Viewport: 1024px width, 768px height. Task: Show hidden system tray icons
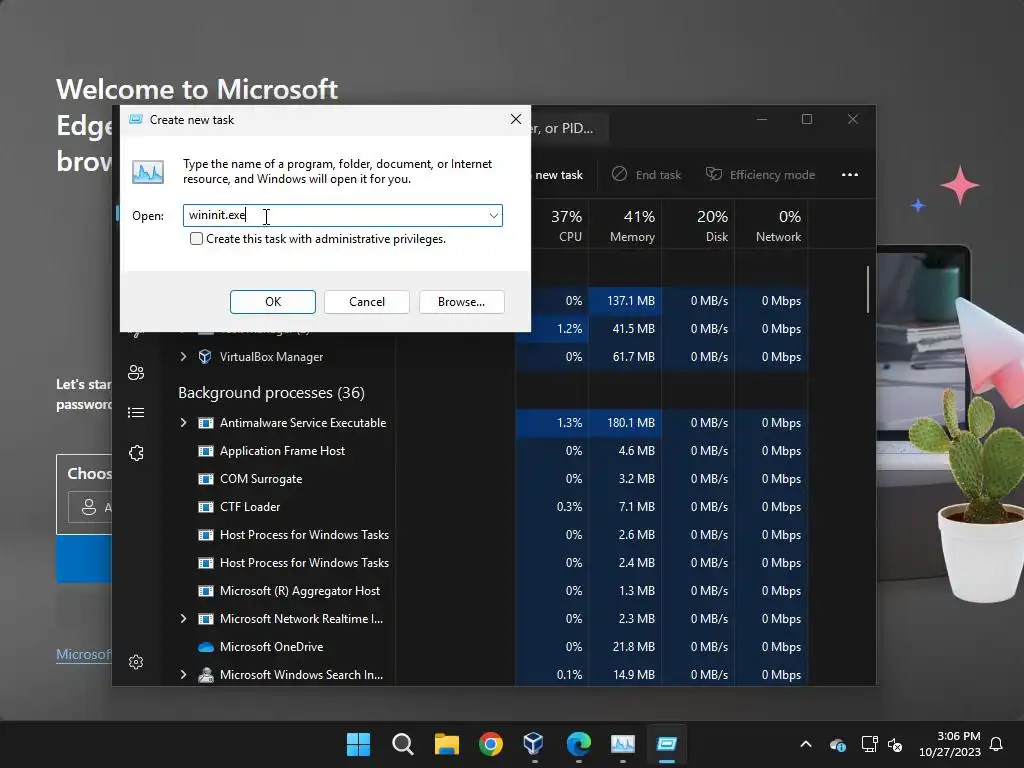click(x=806, y=744)
